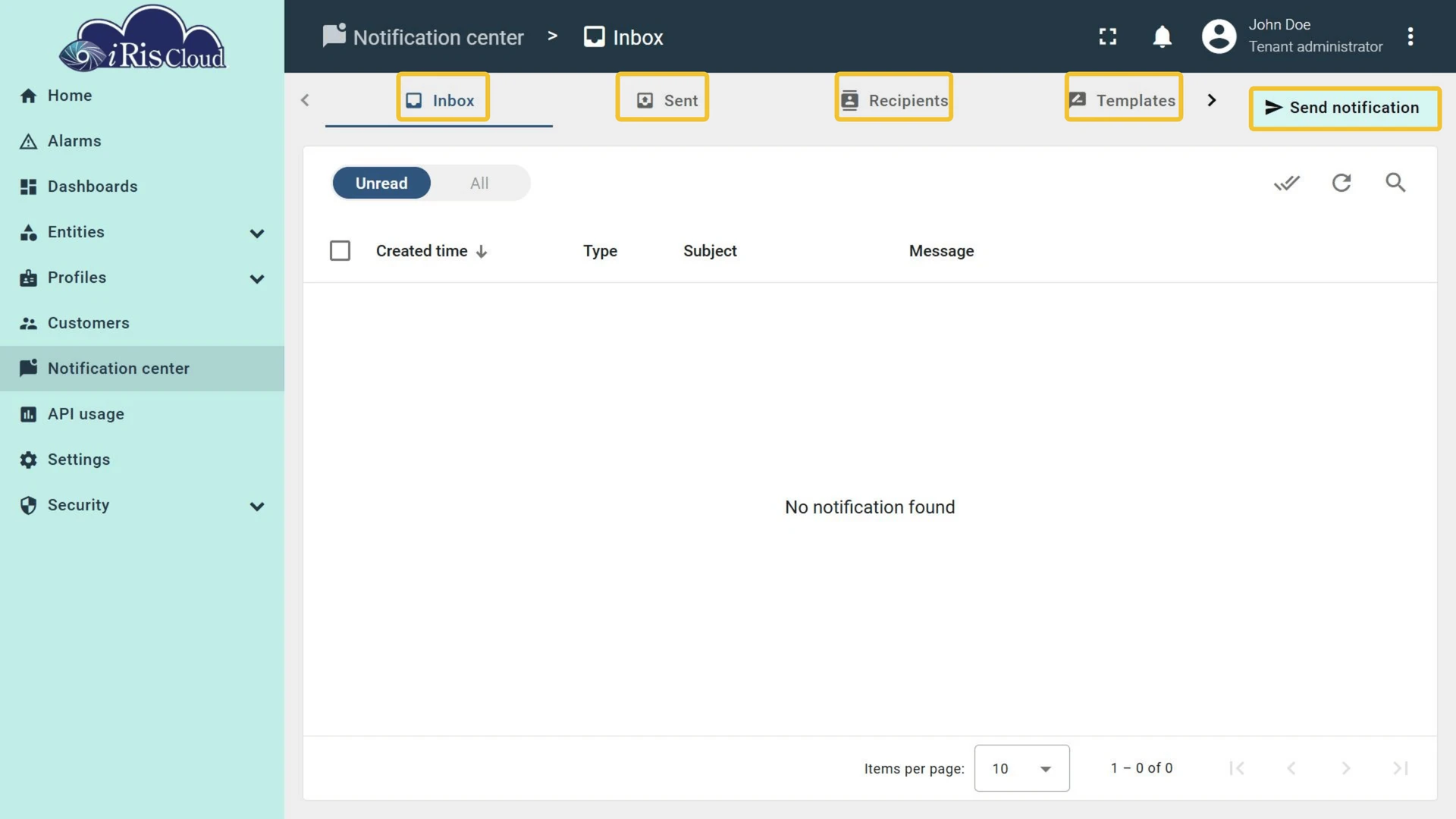Open Home in sidebar
Image resolution: width=1456 pixels, height=819 pixels.
click(142, 96)
